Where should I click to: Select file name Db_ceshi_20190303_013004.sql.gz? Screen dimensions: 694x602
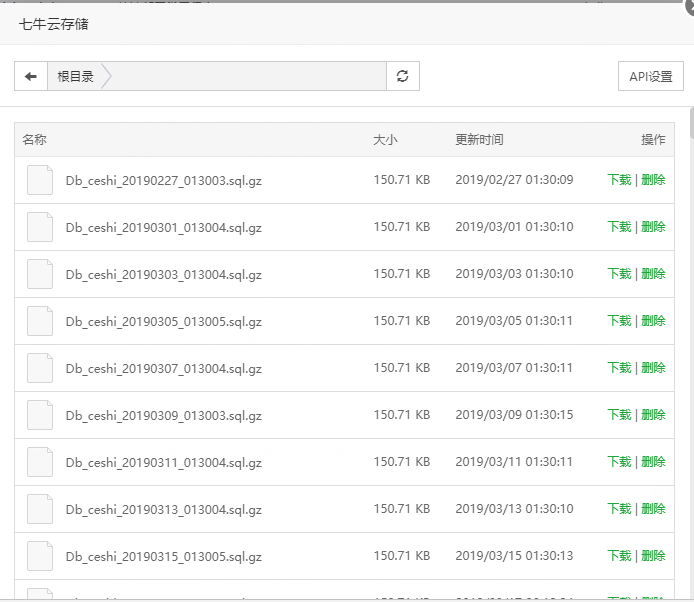tap(164, 274)
